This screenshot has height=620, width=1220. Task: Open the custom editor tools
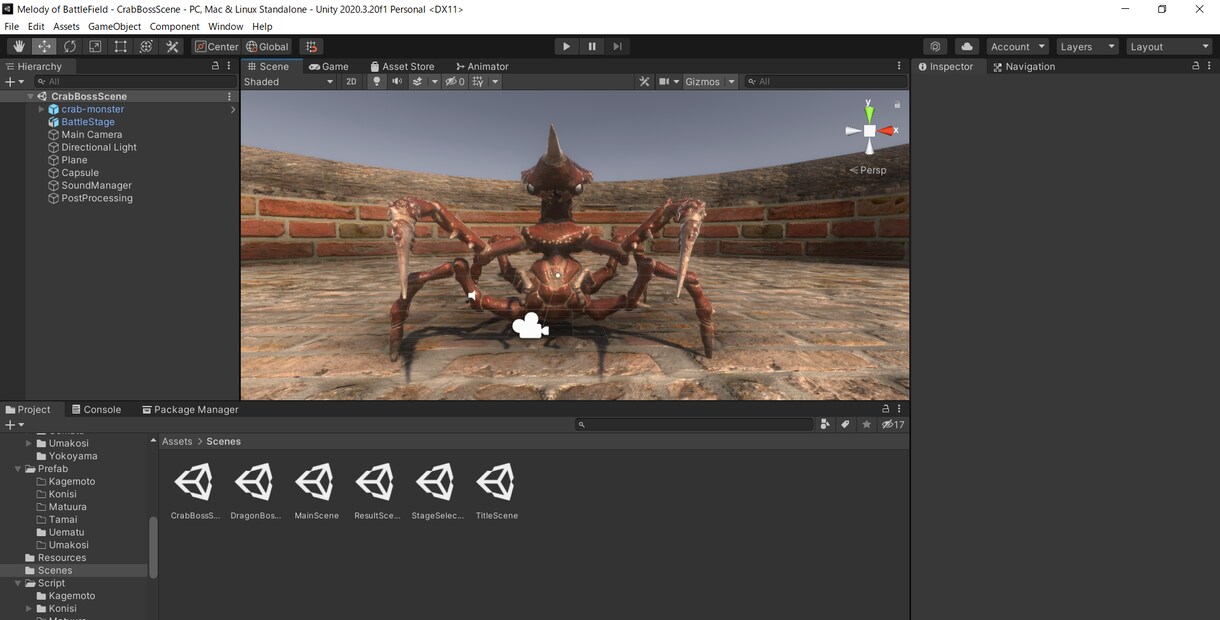pos(172,46)
